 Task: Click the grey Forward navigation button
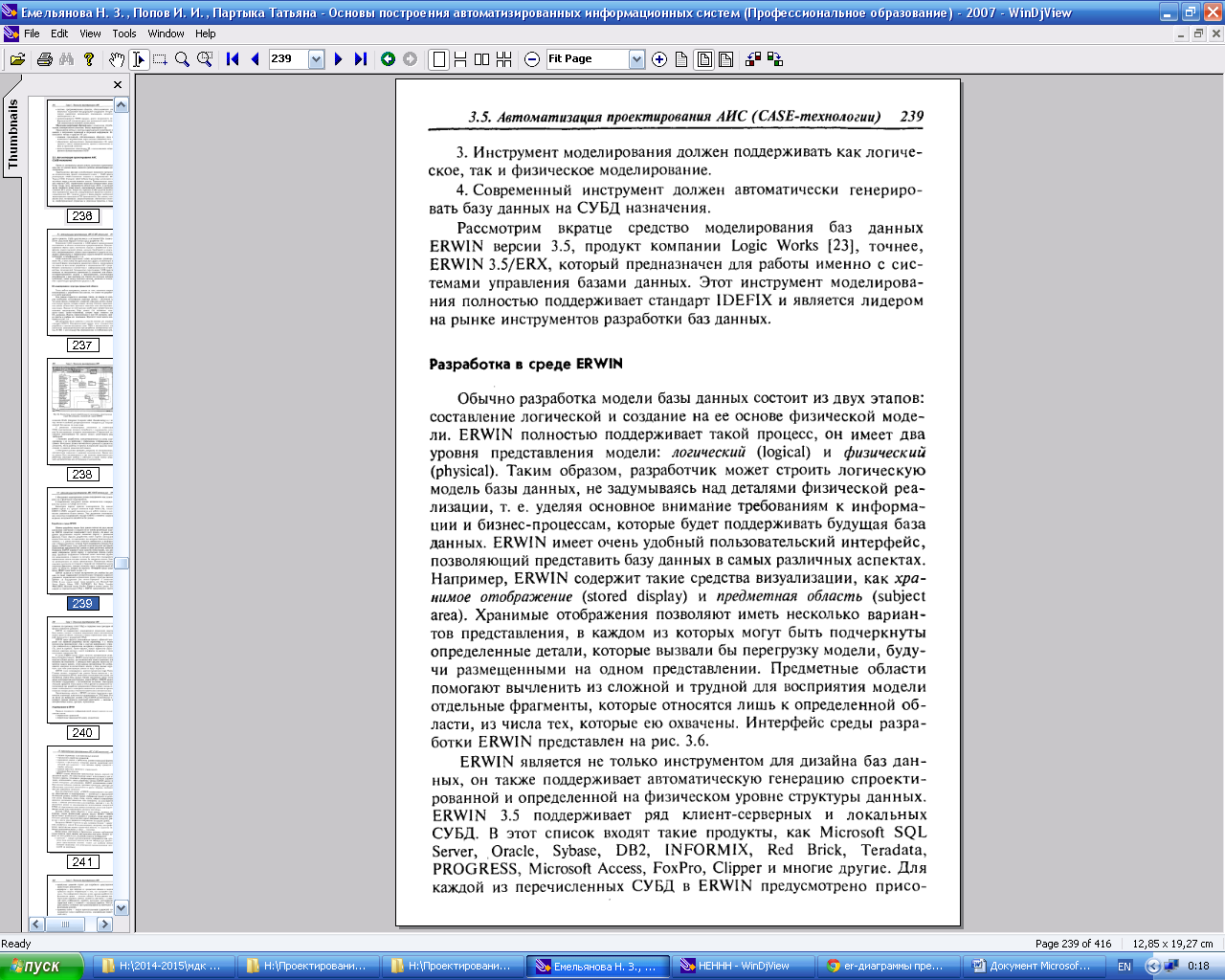coord(410,59)
